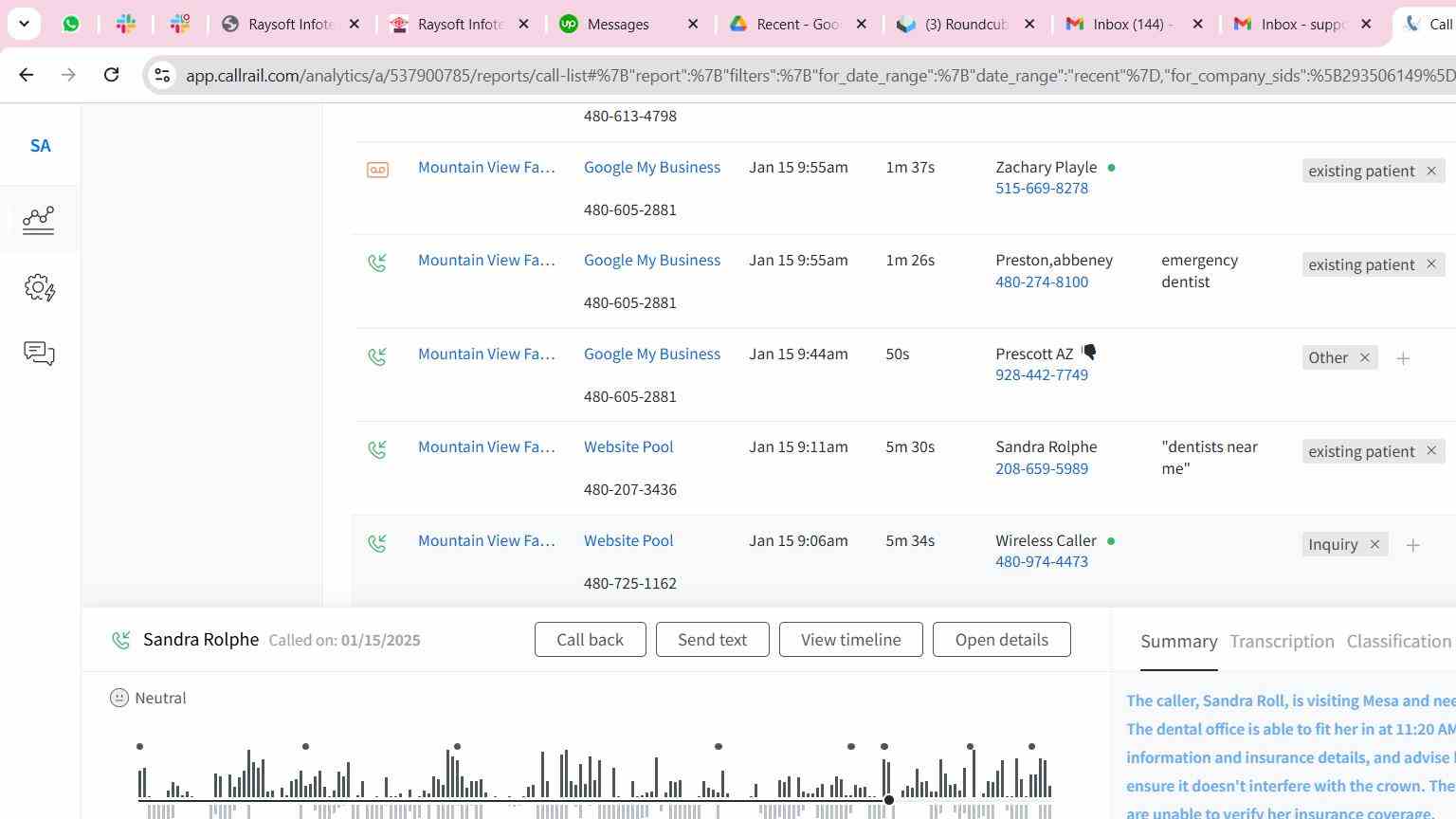1456x819 pixels.
Task: Click the last marker dot above the waveform
Action: (x=1032, y=747)
